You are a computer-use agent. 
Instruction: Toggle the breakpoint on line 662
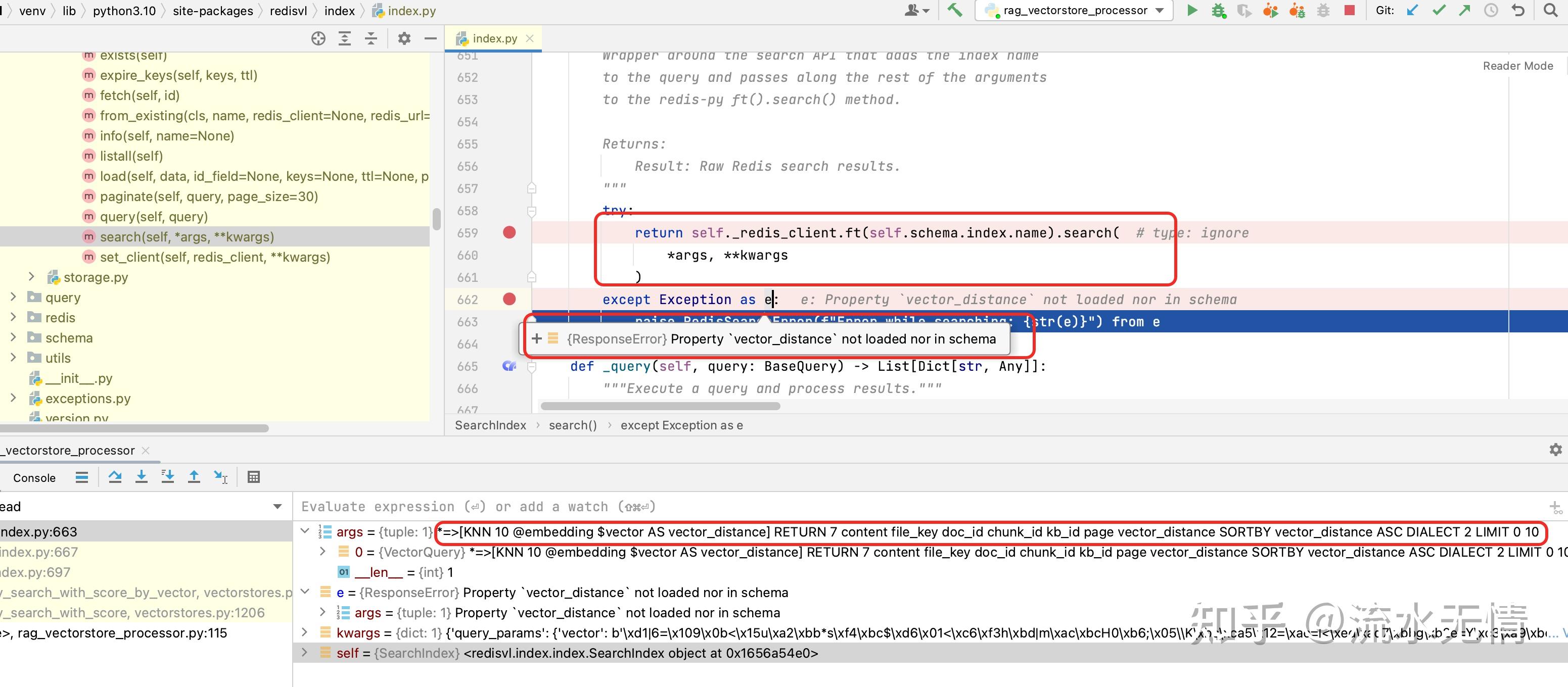click(x=510, y=299)
